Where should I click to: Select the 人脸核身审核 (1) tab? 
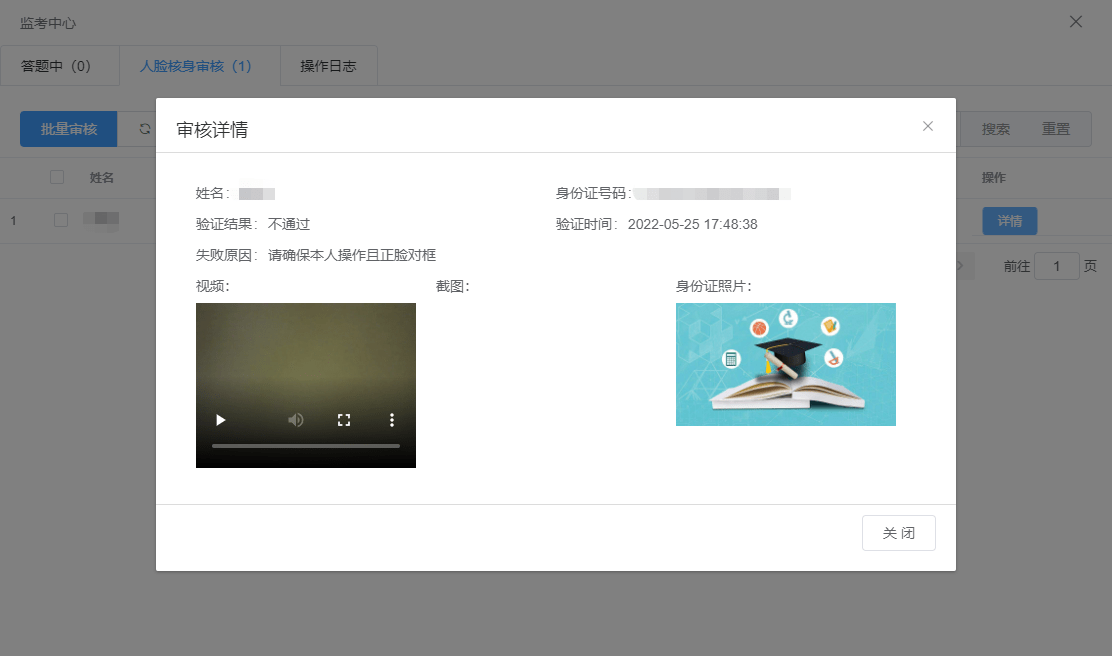(x=196, y=66)
